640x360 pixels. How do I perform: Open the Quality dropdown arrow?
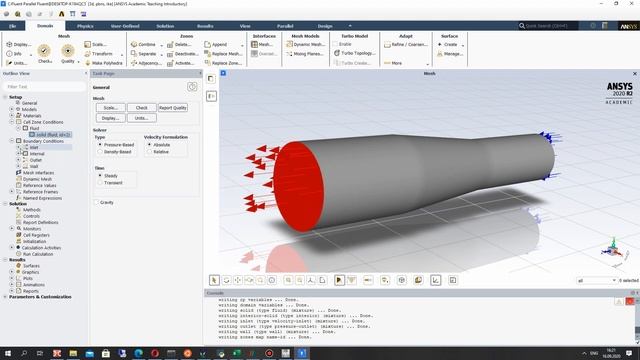[x=78, y=62]
